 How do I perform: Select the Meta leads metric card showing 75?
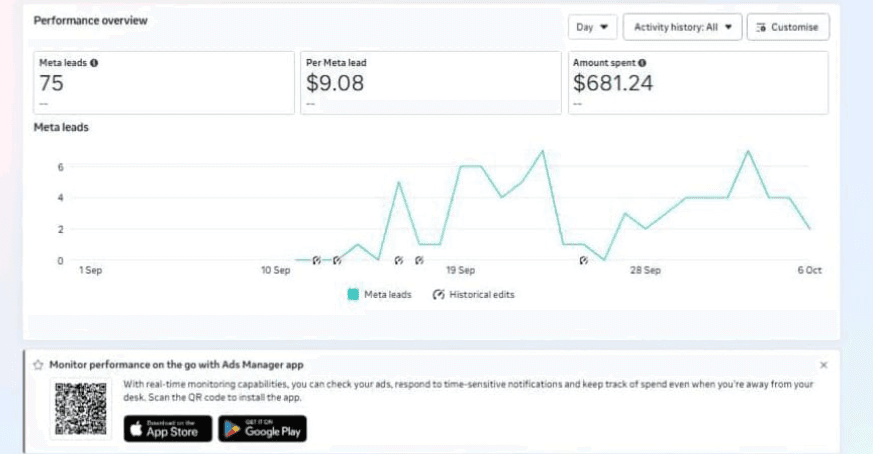[164, 83]
